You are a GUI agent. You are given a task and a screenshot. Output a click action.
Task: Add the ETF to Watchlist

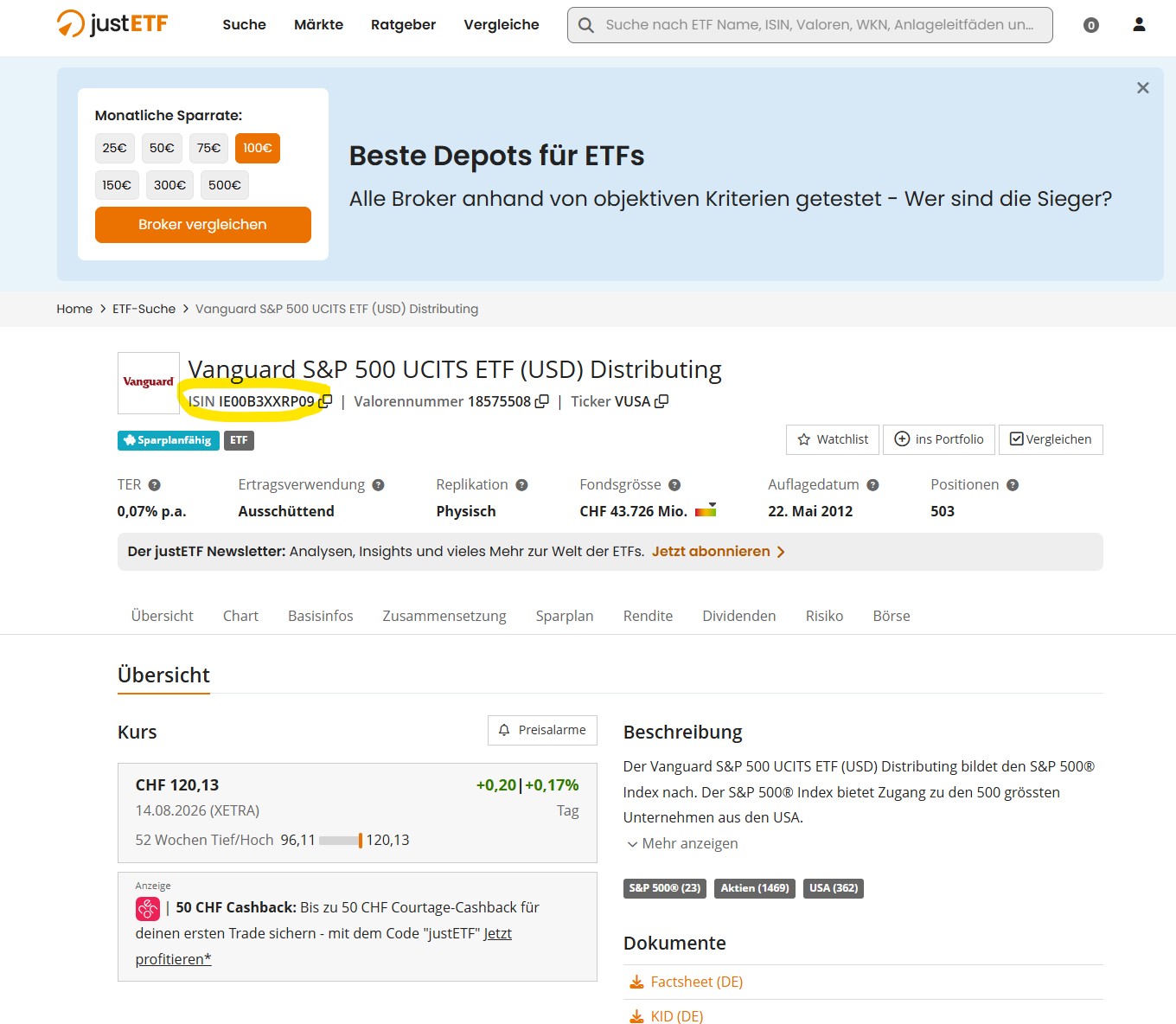[833, 439]
